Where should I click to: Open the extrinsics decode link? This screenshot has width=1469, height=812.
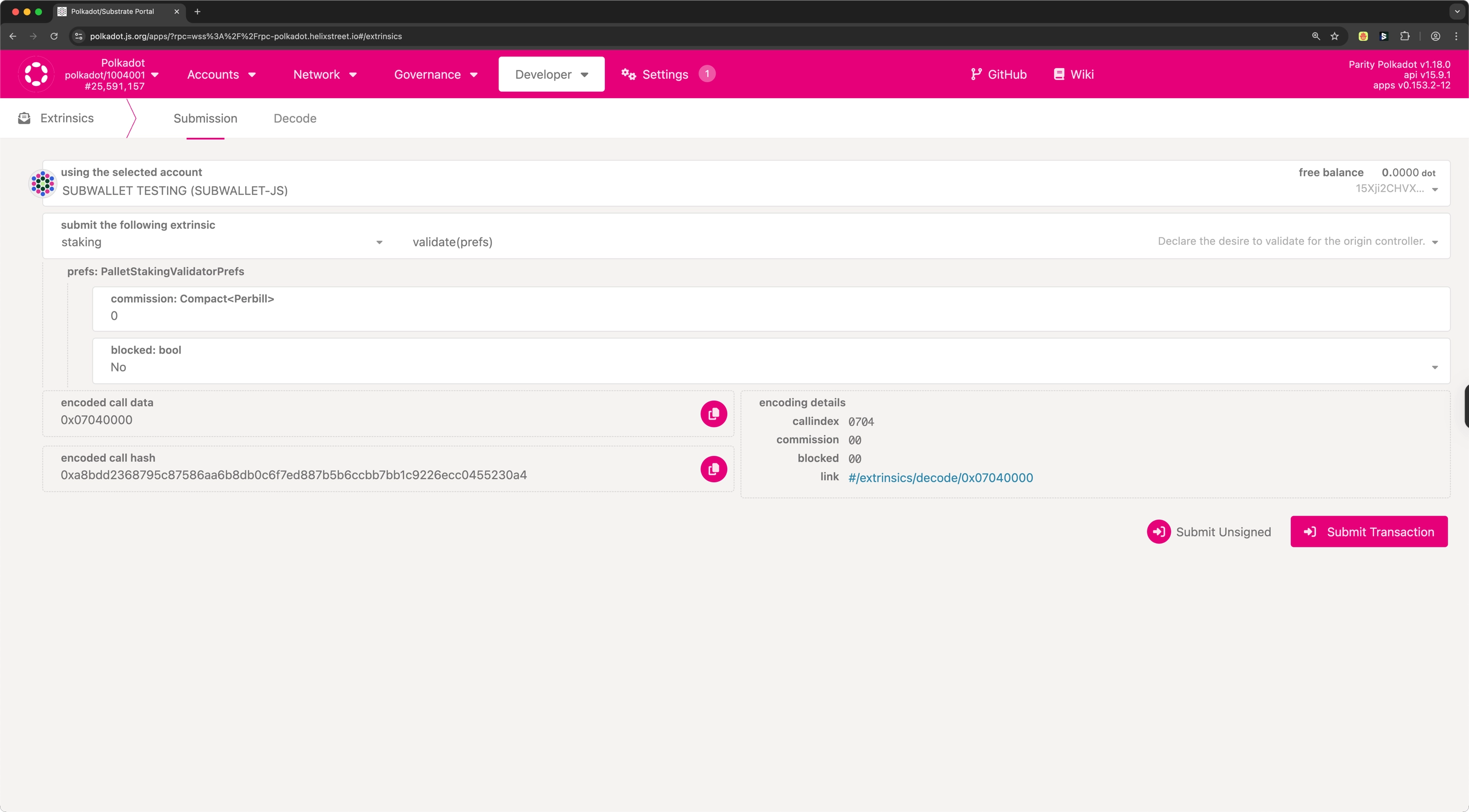pos(940,477)
